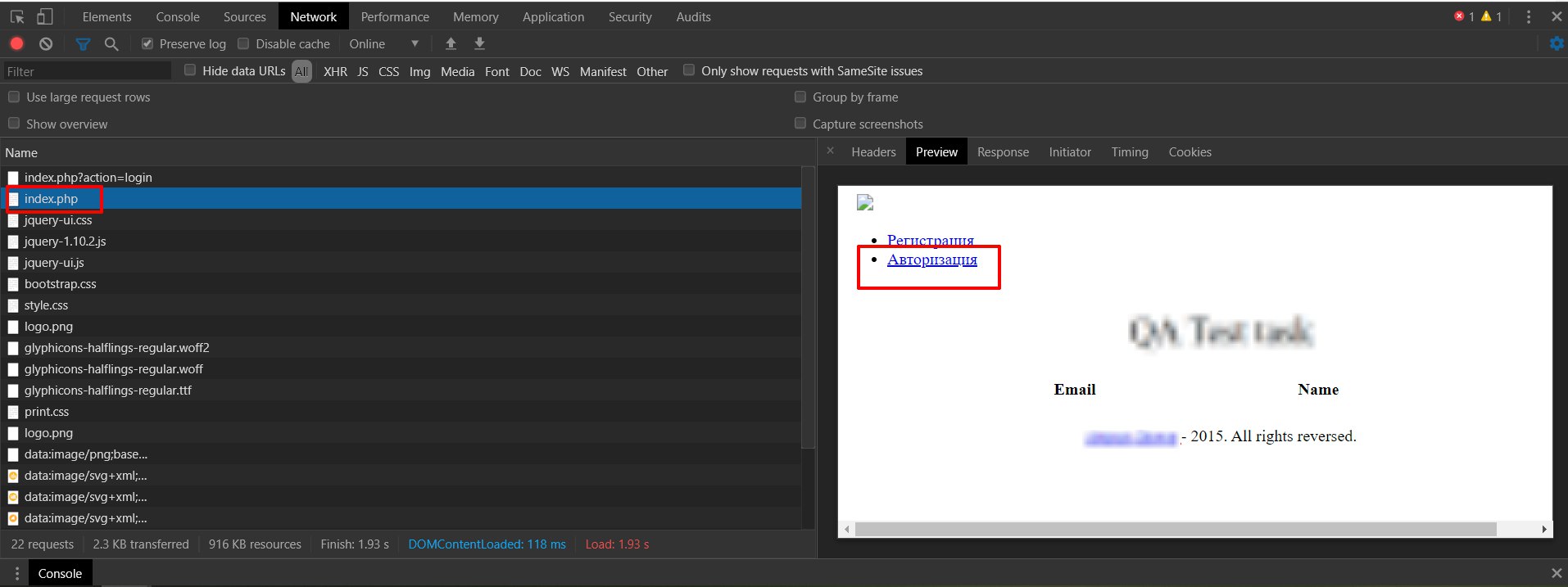This screenshot has width=1568, height=587.
Task: Click file icon of bootstrap.css row
Action: click(x=13, y=284)
